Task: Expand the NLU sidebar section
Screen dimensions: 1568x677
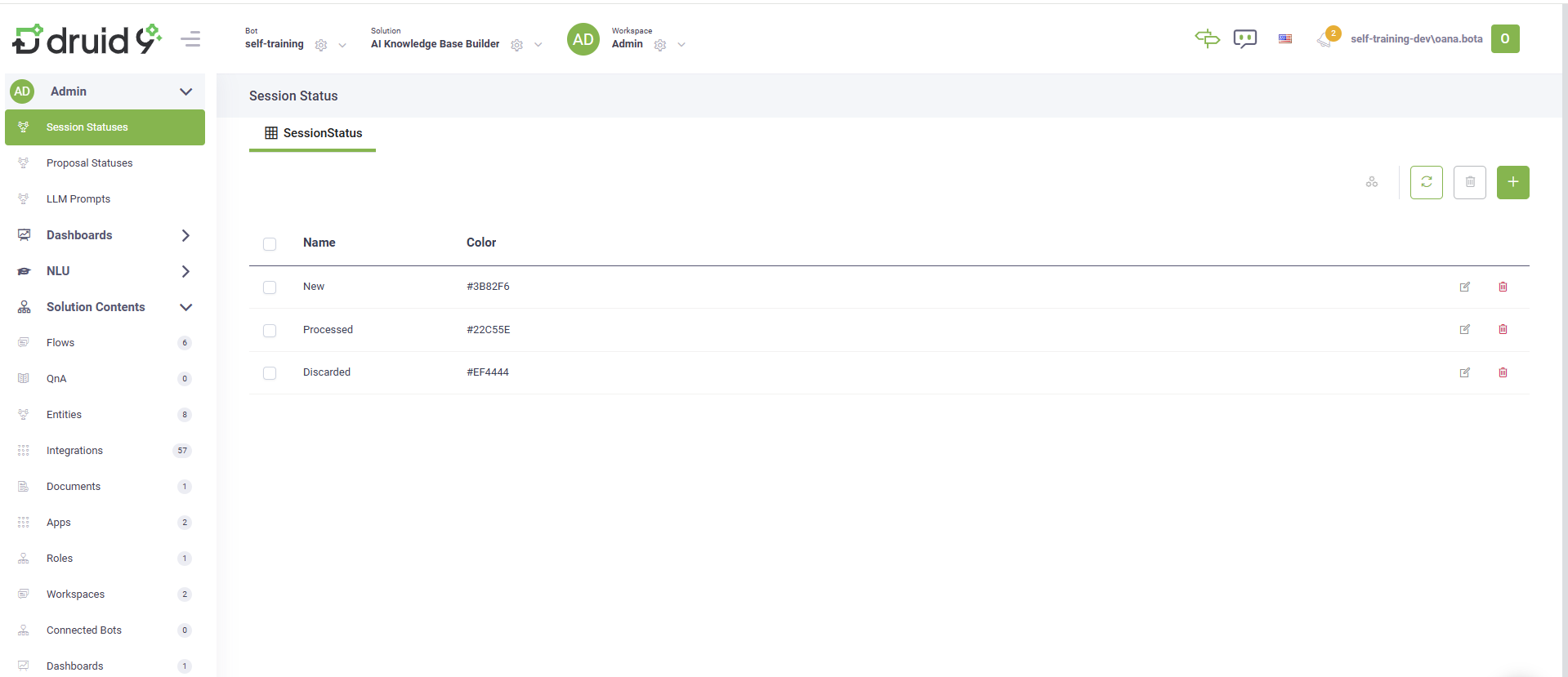Action: pos(185,271)
